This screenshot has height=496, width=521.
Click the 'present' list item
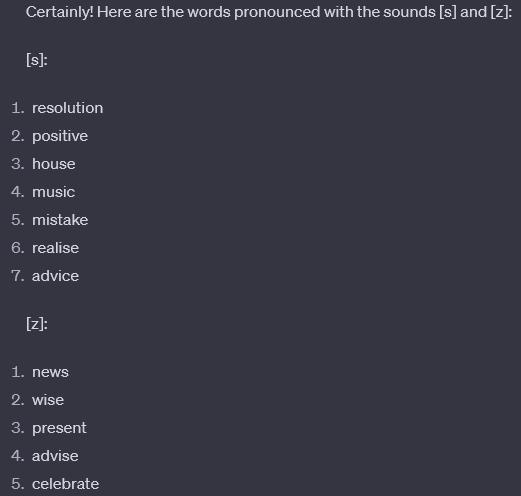(59, 428)
